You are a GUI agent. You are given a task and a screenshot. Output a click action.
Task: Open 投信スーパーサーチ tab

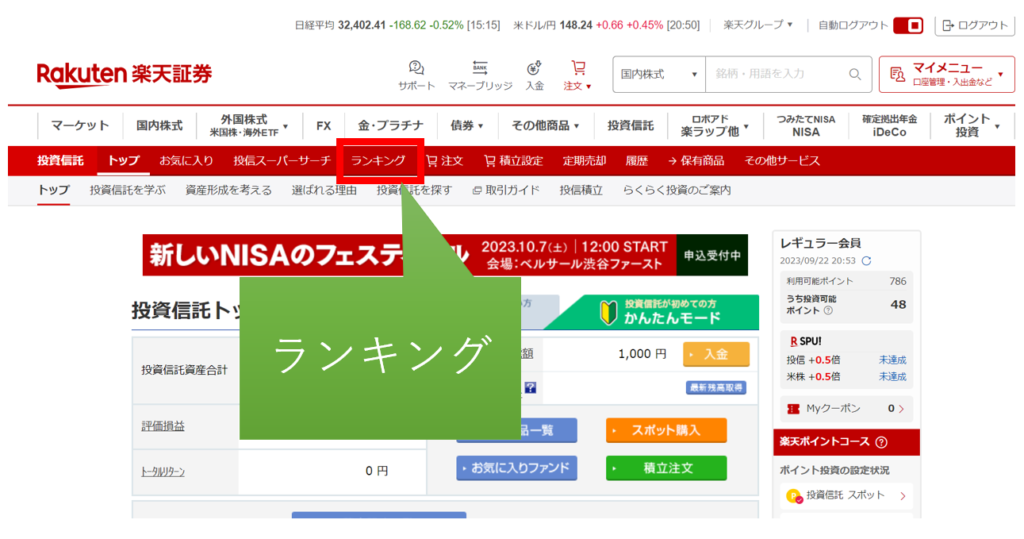point(282,161)
